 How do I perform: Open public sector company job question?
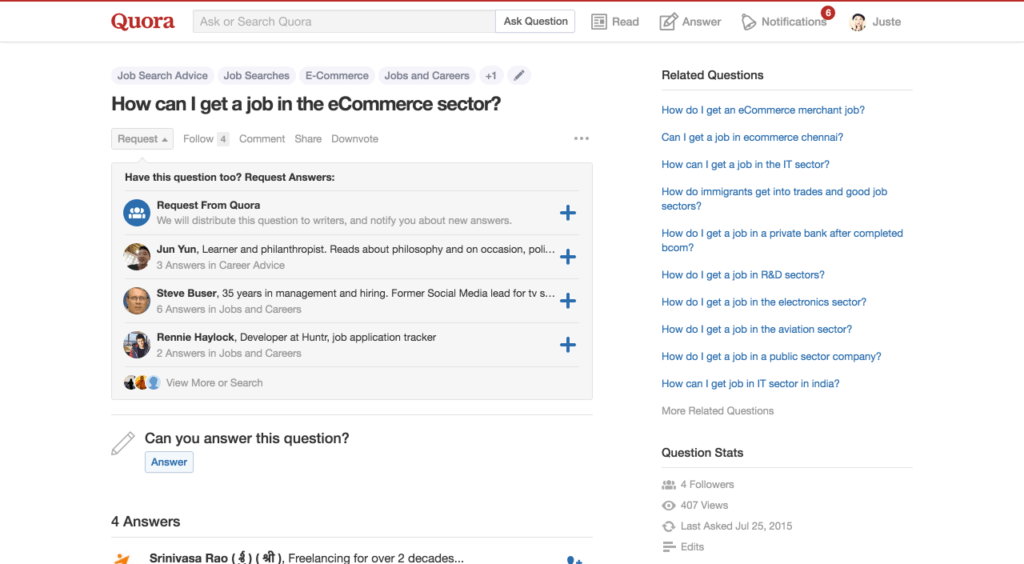pos(771,356)
